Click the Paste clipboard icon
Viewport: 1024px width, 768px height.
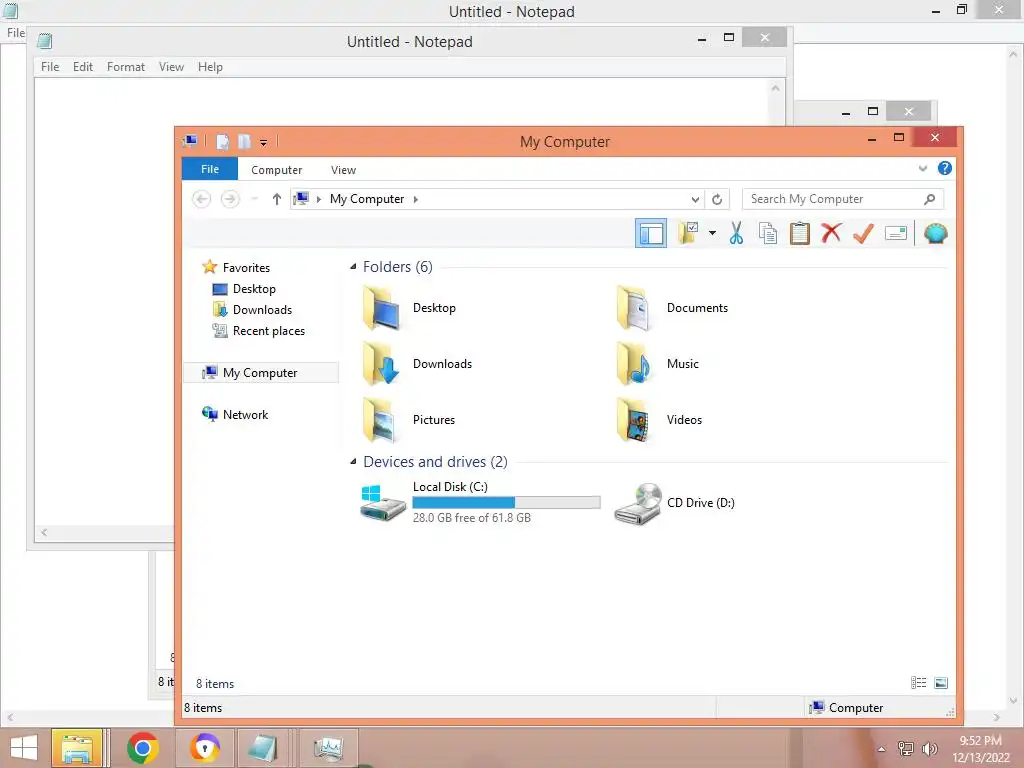click(799, 233)
